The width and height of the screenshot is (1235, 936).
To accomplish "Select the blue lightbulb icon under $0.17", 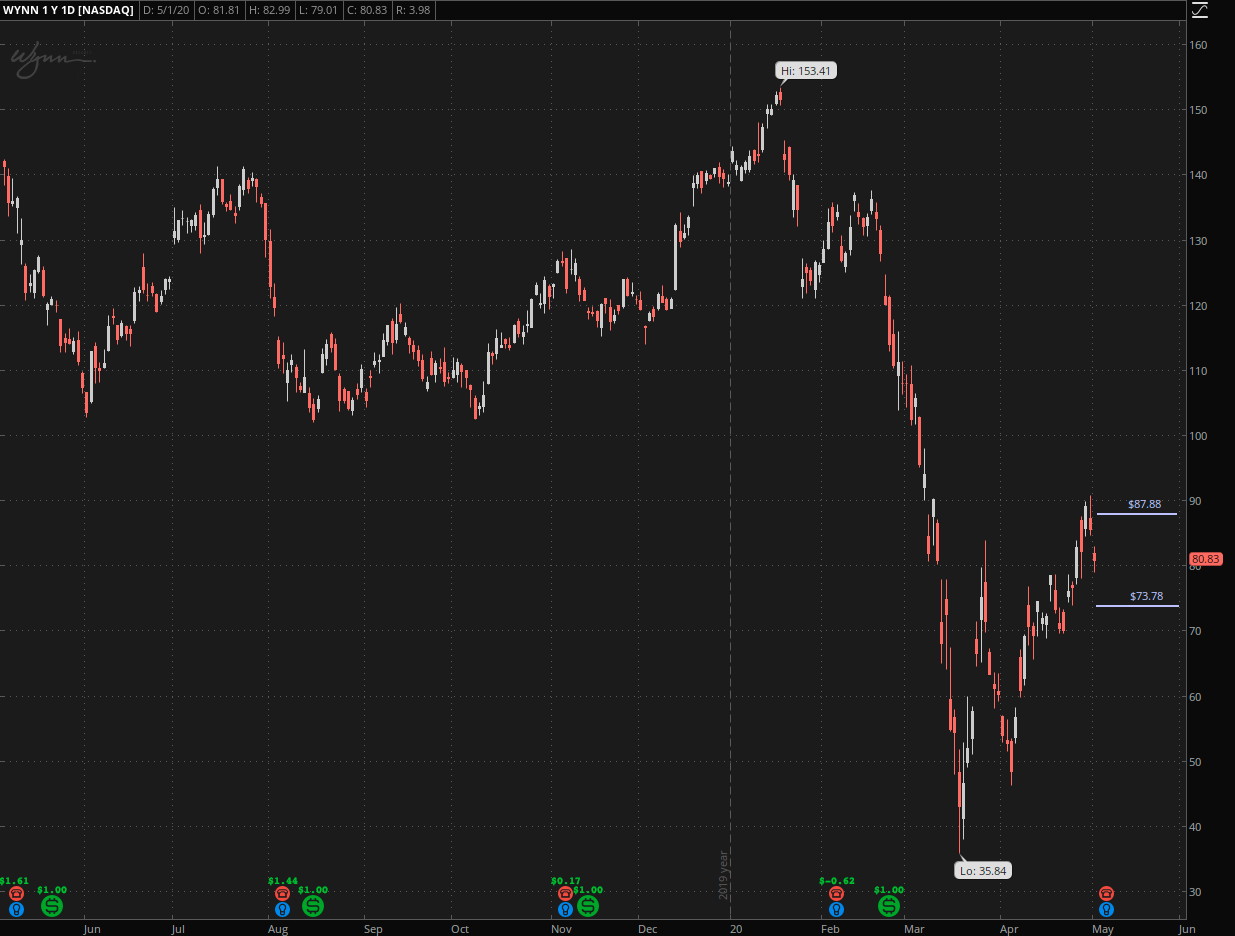I will point(565,909).
